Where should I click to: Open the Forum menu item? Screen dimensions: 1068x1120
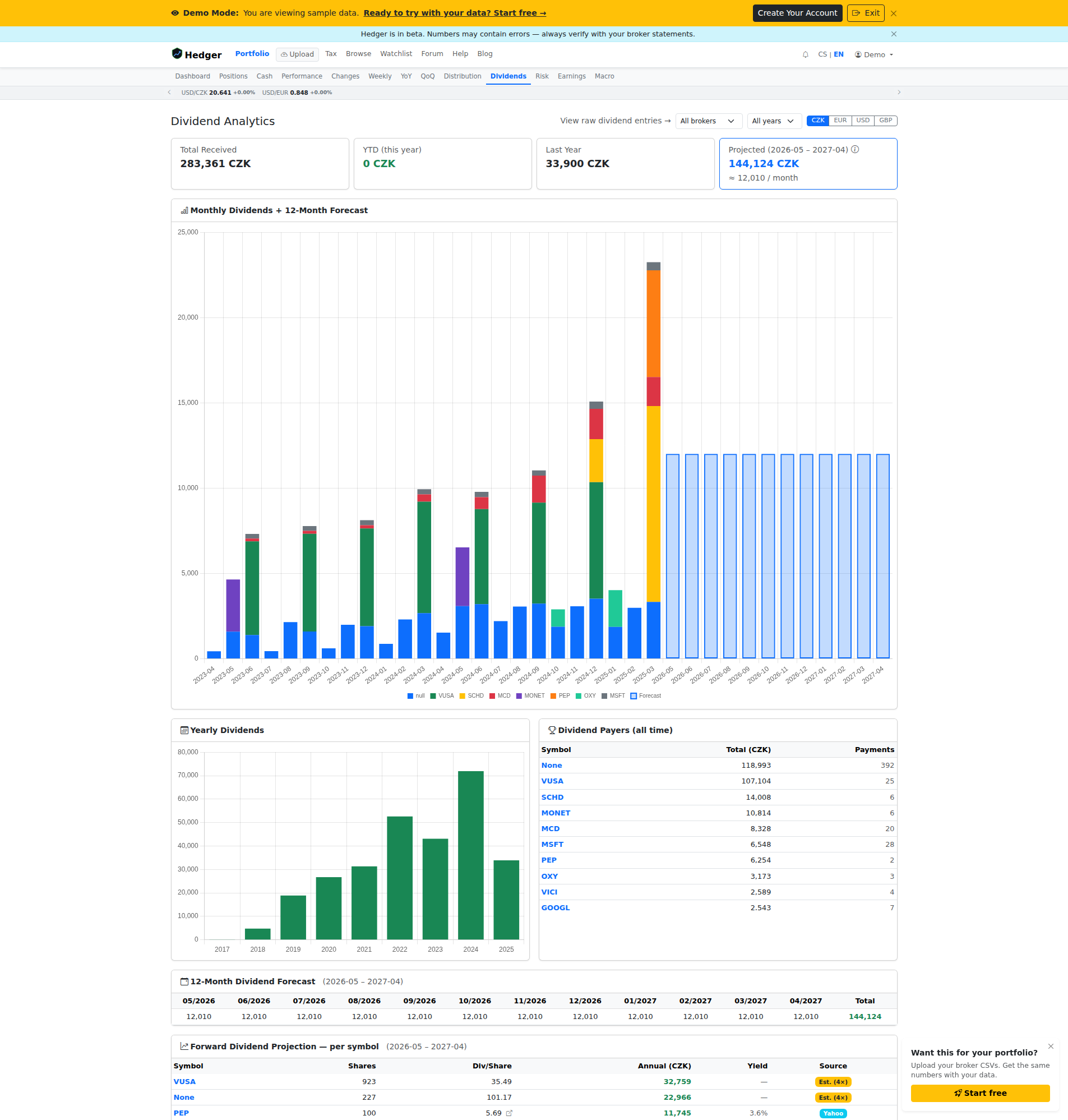click(x=432, y=53)
